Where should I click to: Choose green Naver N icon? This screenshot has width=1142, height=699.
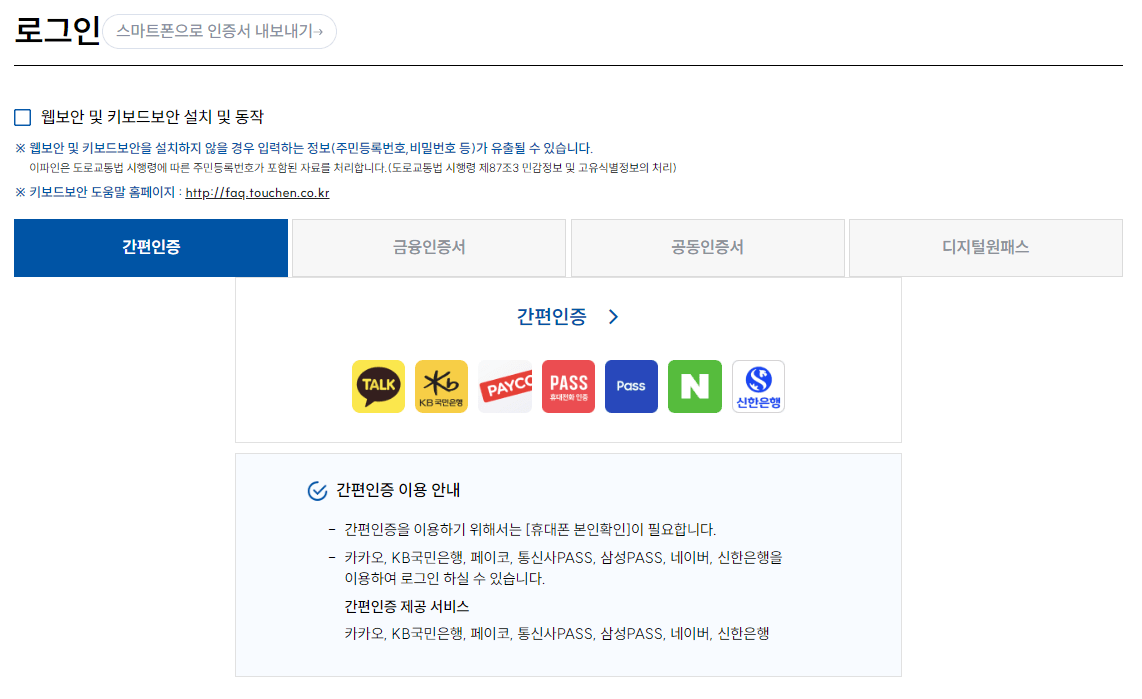(x=695, y=386)
